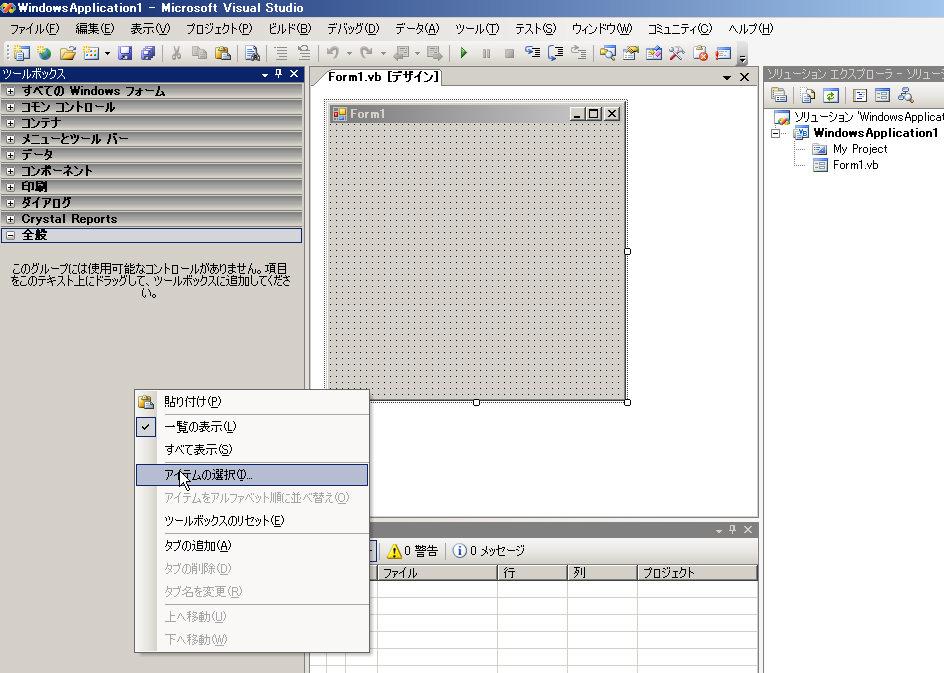Click the Open File folder icon

point(67,53)
